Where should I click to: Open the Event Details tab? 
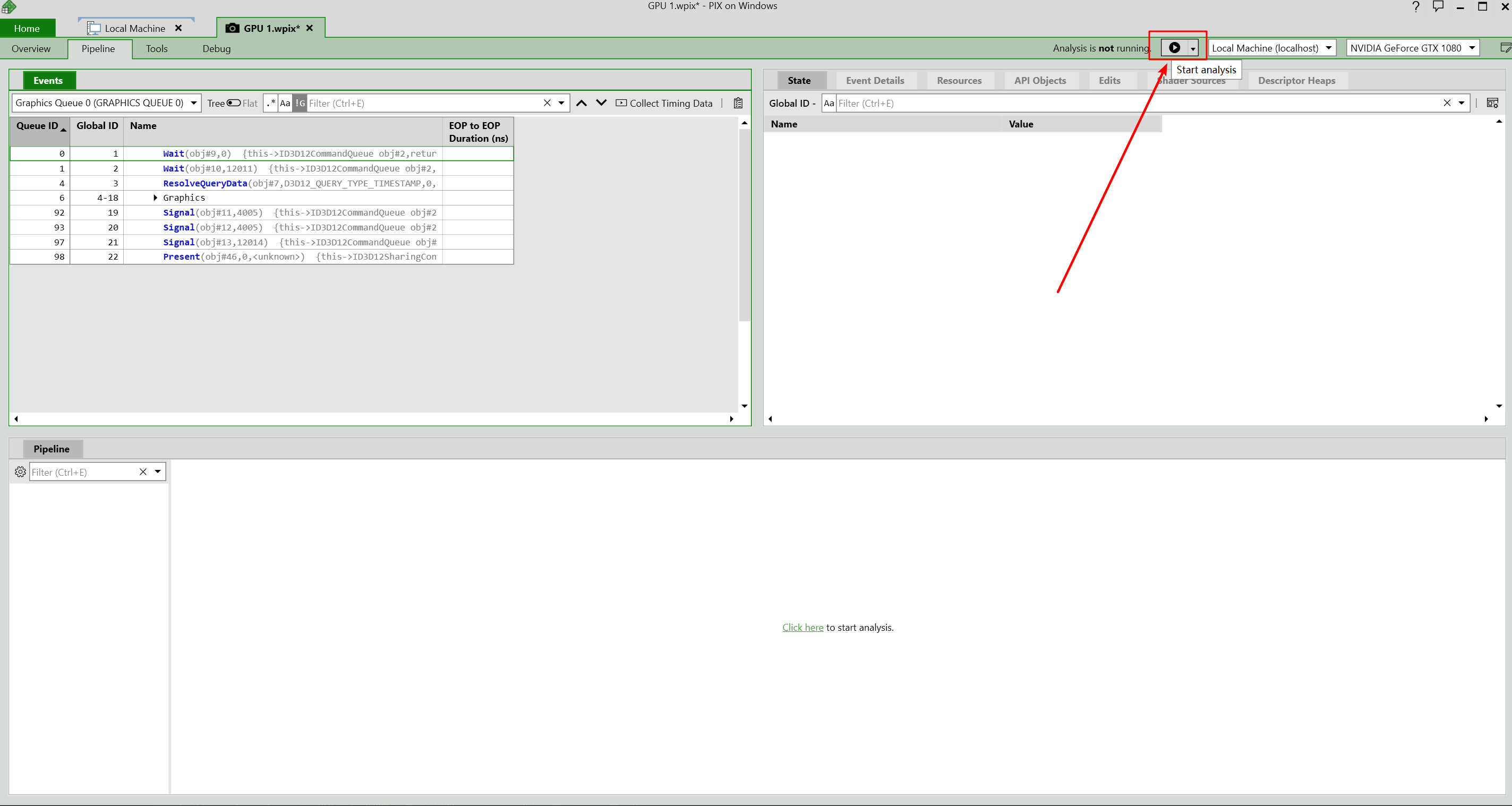point(875,80)
